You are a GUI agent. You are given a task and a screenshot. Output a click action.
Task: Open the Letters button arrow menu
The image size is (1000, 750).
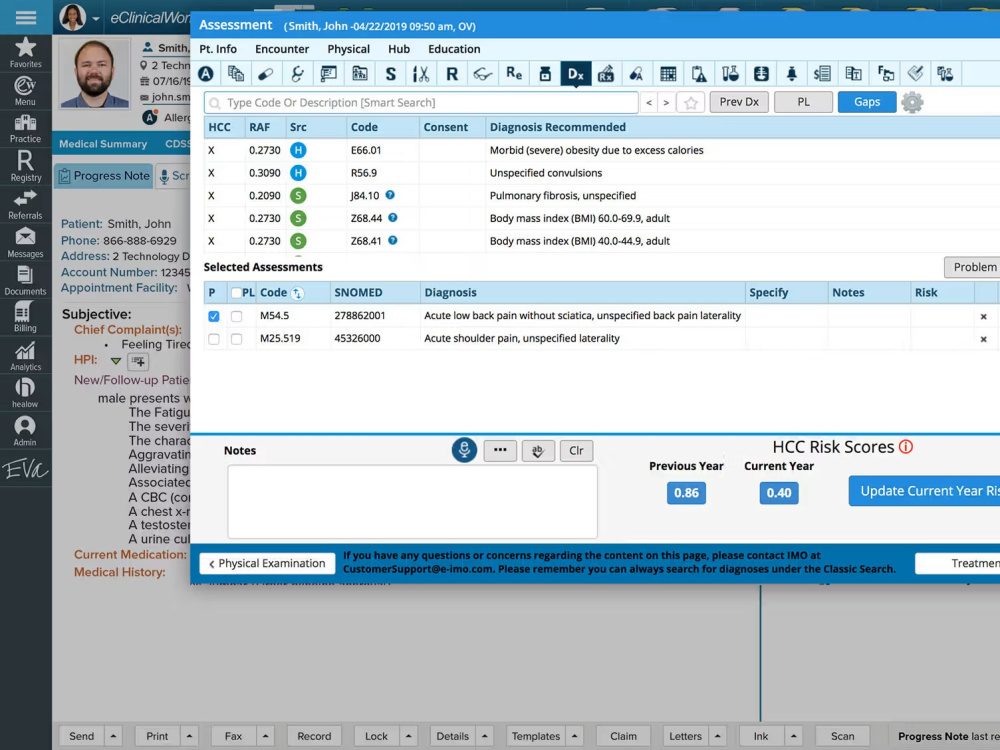[x=717, y=736]
